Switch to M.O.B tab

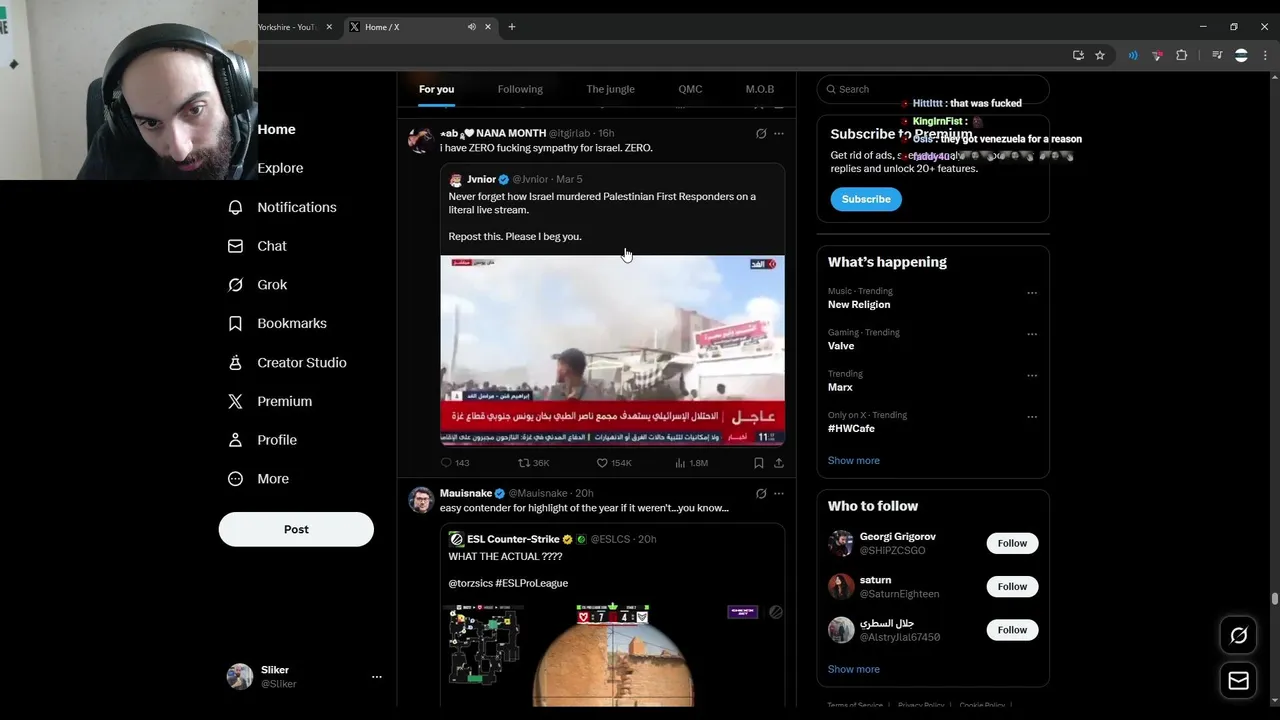760,89
